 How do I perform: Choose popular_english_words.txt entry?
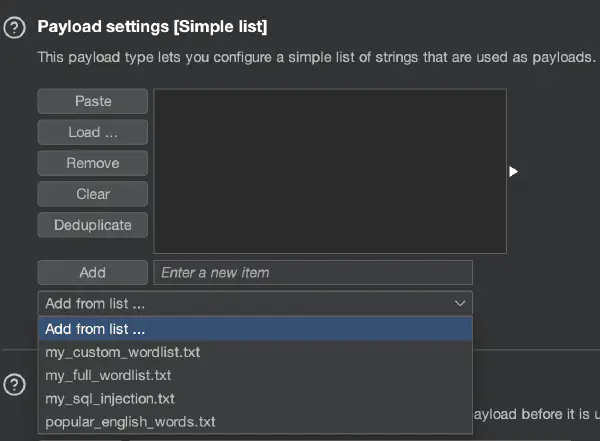[x=130, y=421]
